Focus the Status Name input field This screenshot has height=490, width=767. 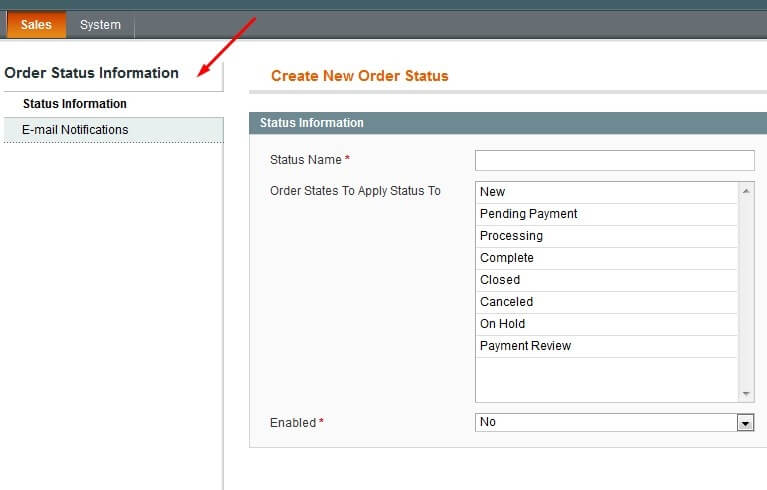[614, 160]
